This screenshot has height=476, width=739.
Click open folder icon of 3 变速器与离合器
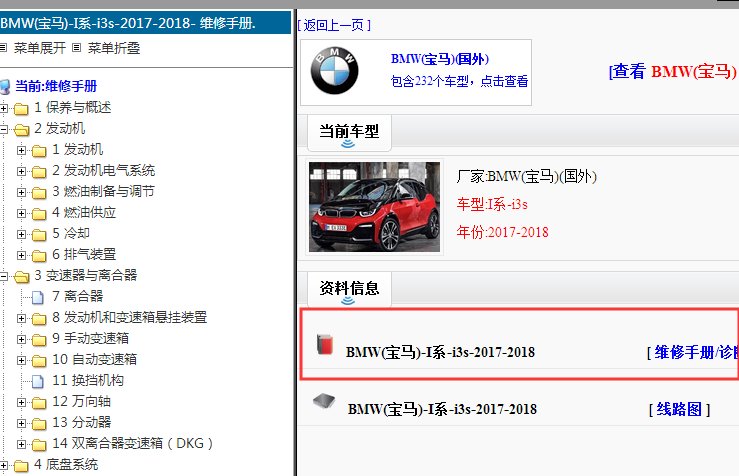click(21, 277)
